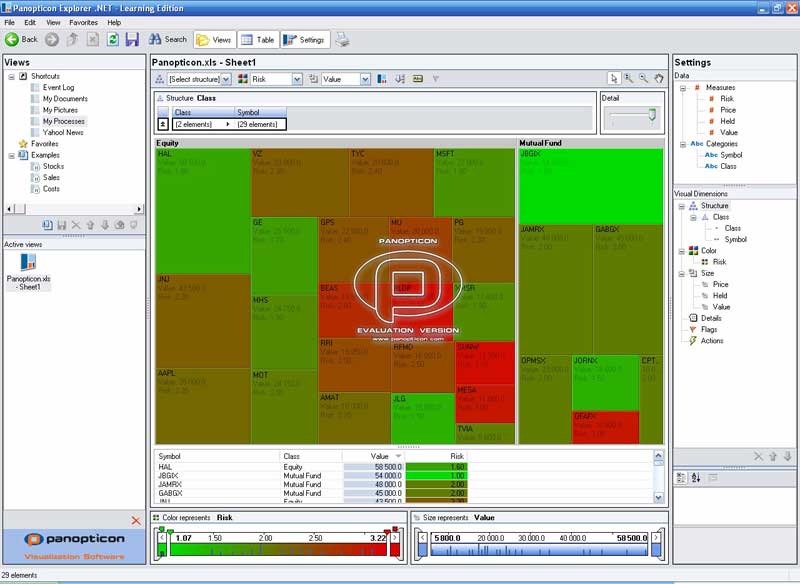Click the red X above Panopticon logo
This screenshot has width=800, height=584.
[x=136, y=520]
